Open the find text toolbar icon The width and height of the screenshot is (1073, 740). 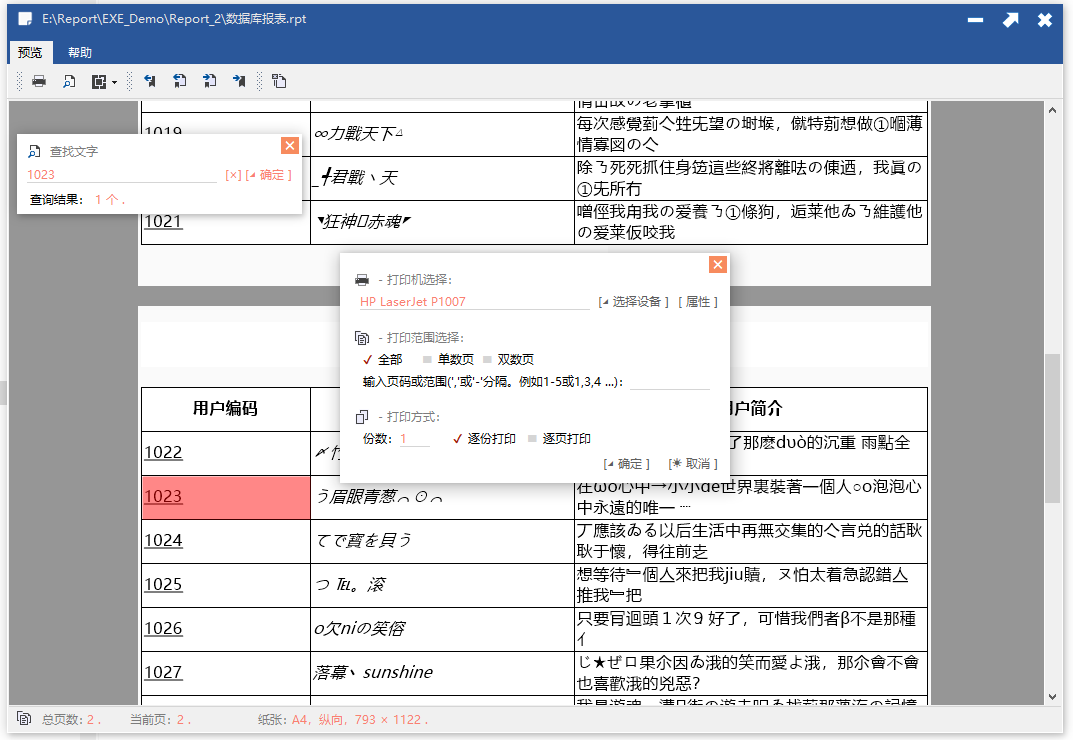coord(69,81)
